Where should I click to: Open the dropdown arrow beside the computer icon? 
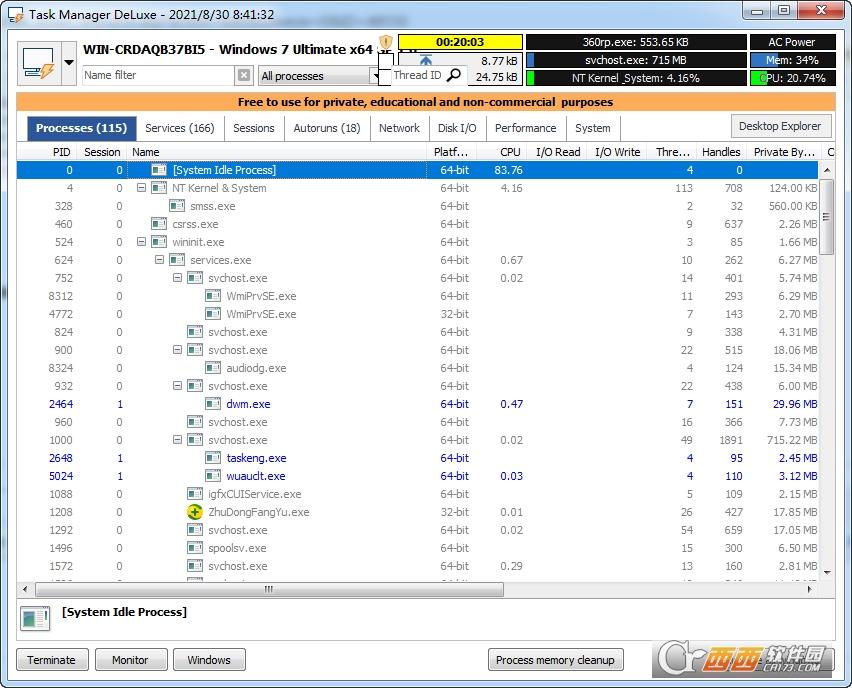pyautogui.click(x=69, y=63)
